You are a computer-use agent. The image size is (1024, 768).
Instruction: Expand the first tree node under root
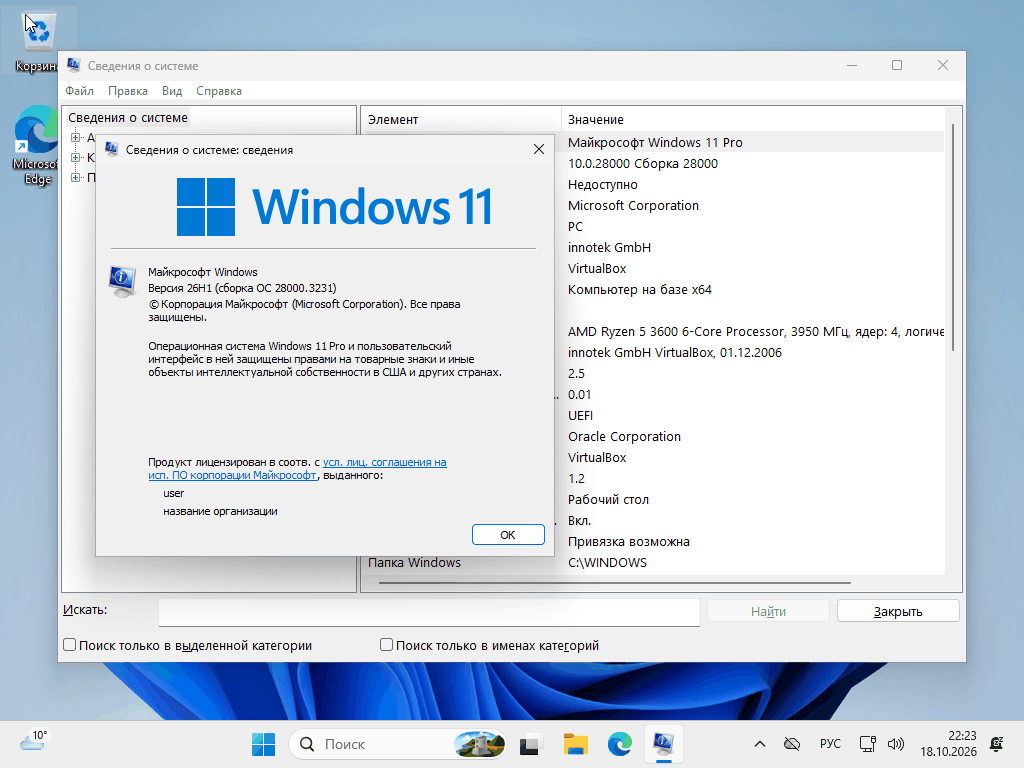tap(76, 138)
